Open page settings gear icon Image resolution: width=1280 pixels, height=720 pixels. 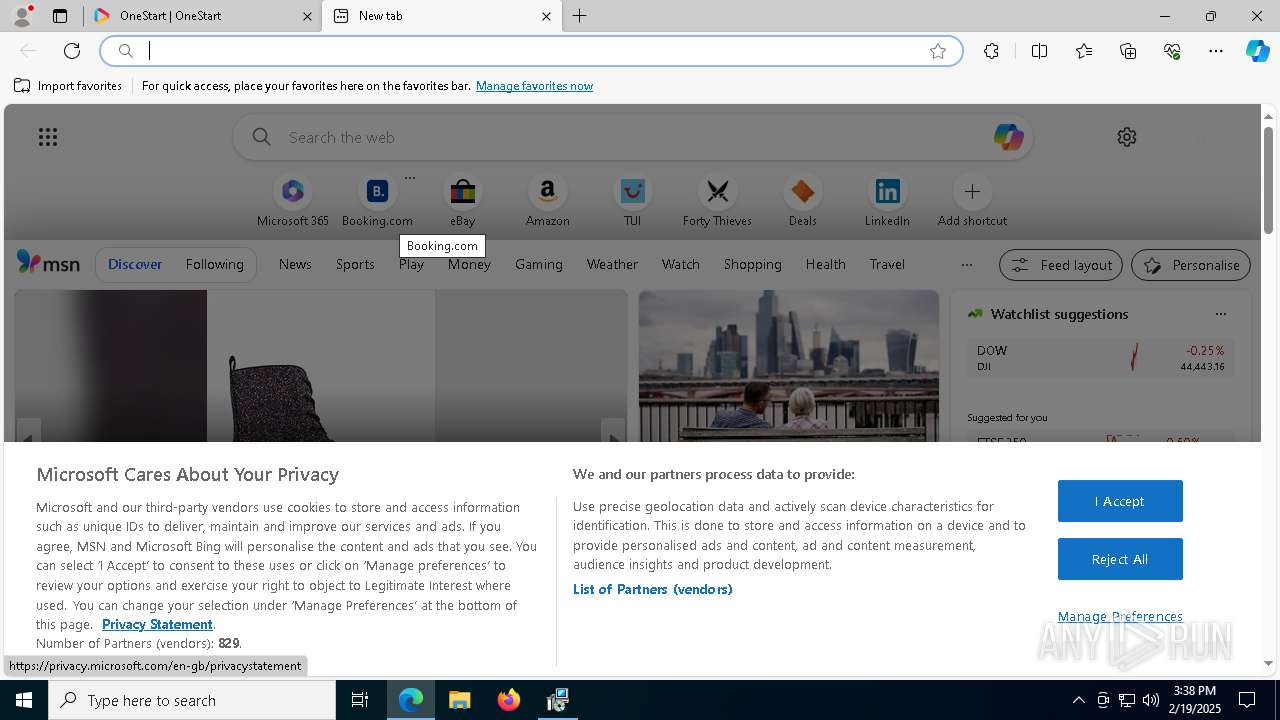[1127, 137]
